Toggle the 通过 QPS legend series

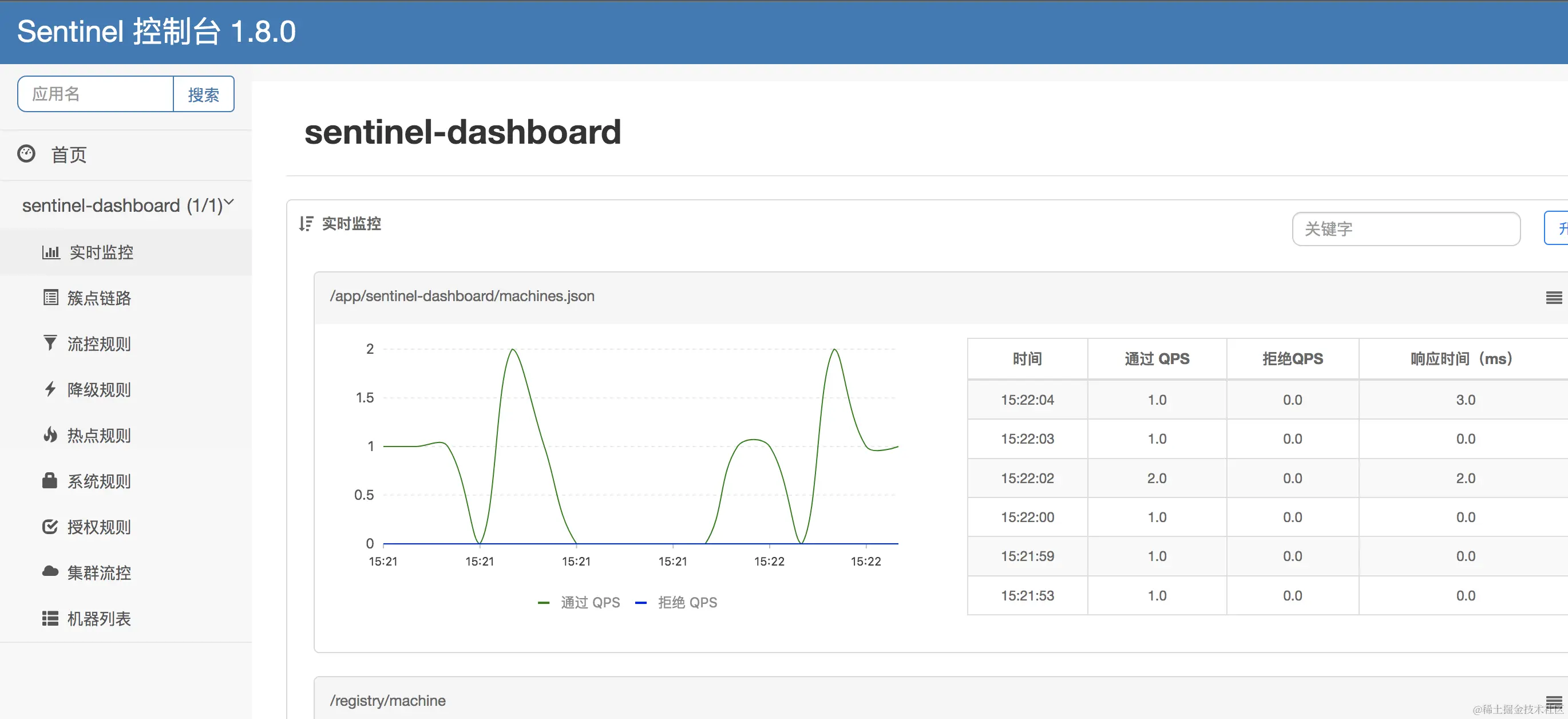pyautogui.click(x=579, y=602)
